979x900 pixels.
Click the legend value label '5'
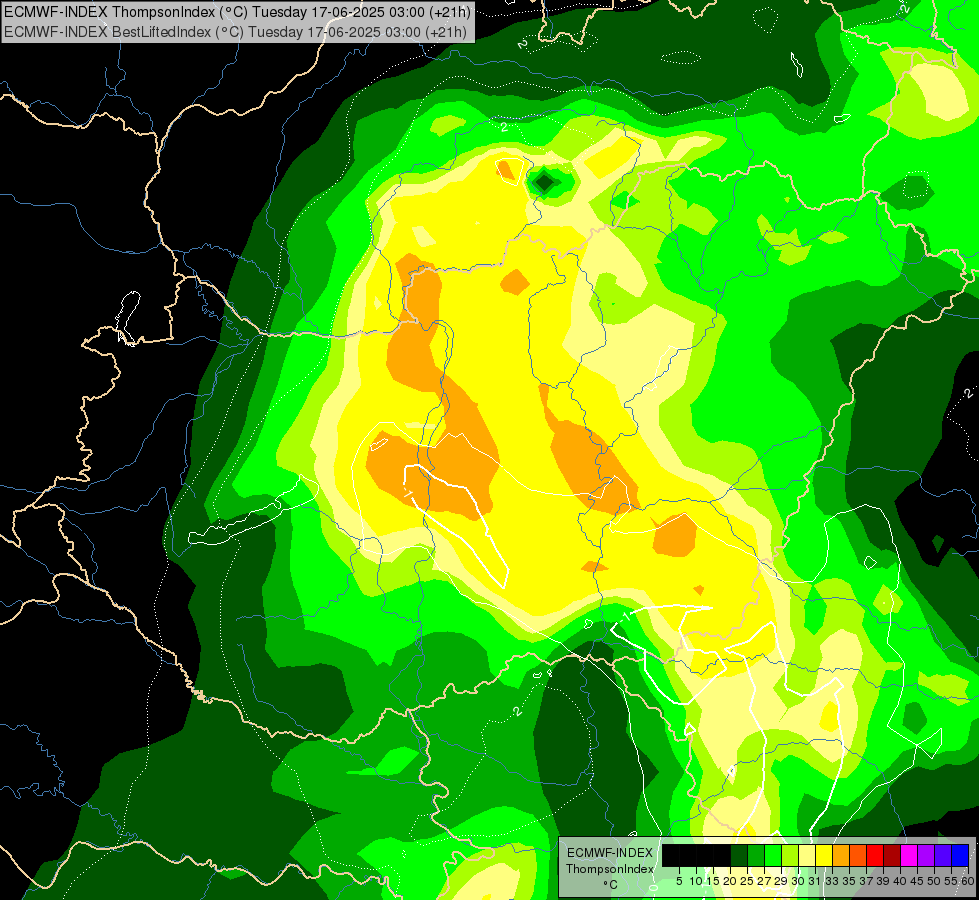679,881
